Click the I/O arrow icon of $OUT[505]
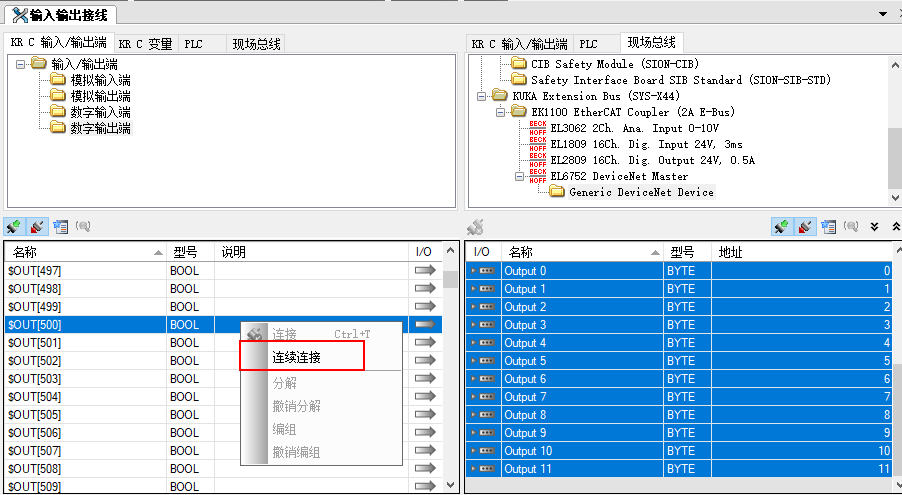902x495 pixels. 425,415
